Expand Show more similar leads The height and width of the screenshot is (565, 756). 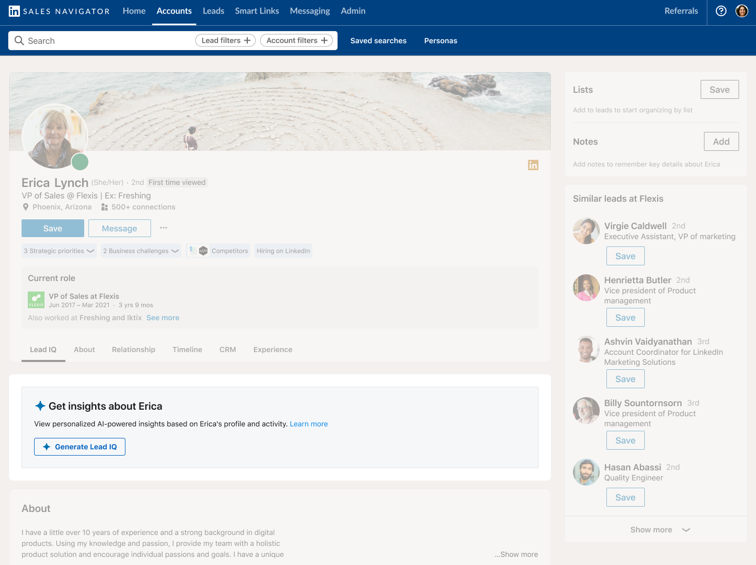660,530
